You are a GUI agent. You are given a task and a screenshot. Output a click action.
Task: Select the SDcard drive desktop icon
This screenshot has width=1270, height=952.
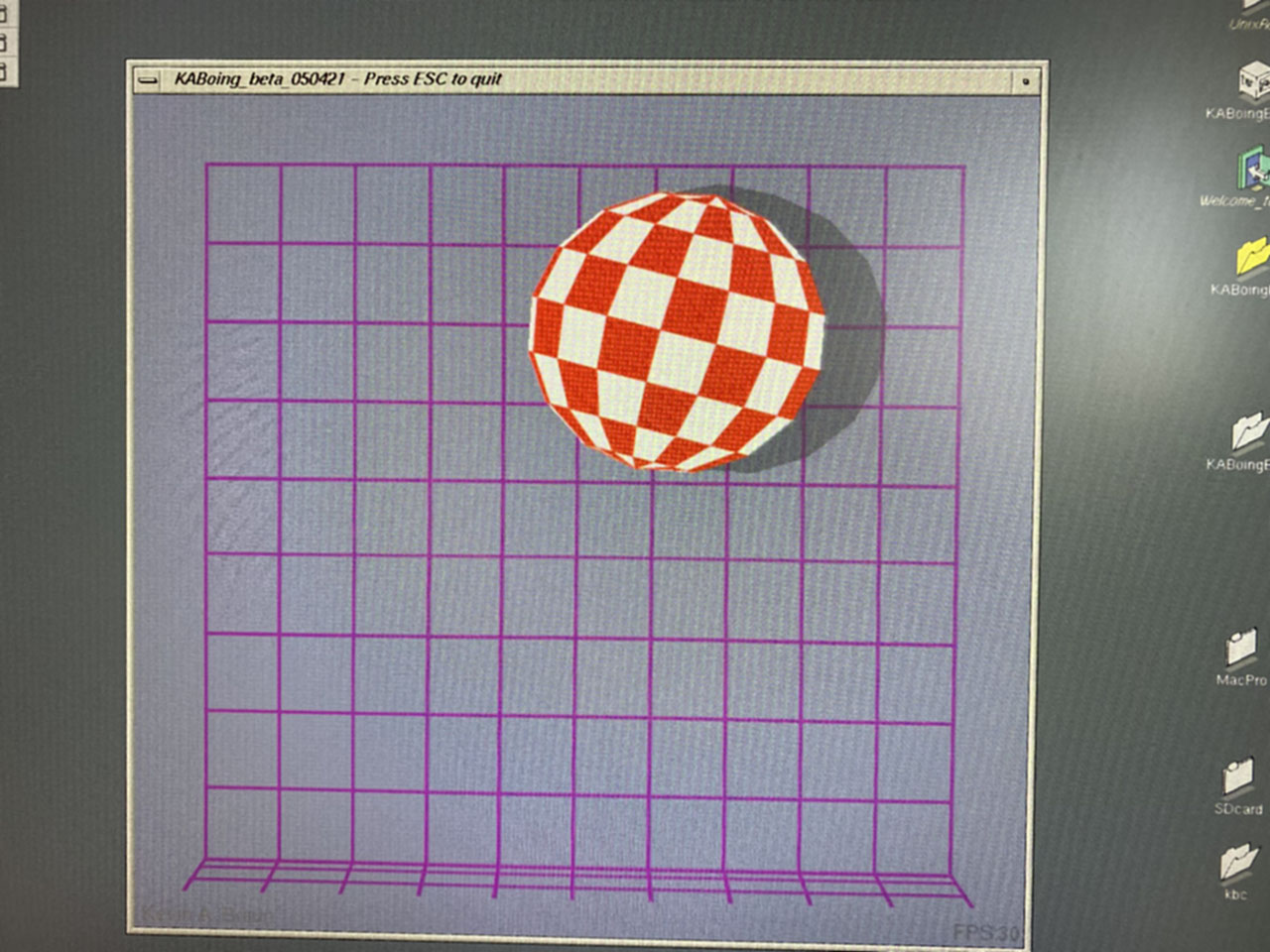tap(1238, 776)
